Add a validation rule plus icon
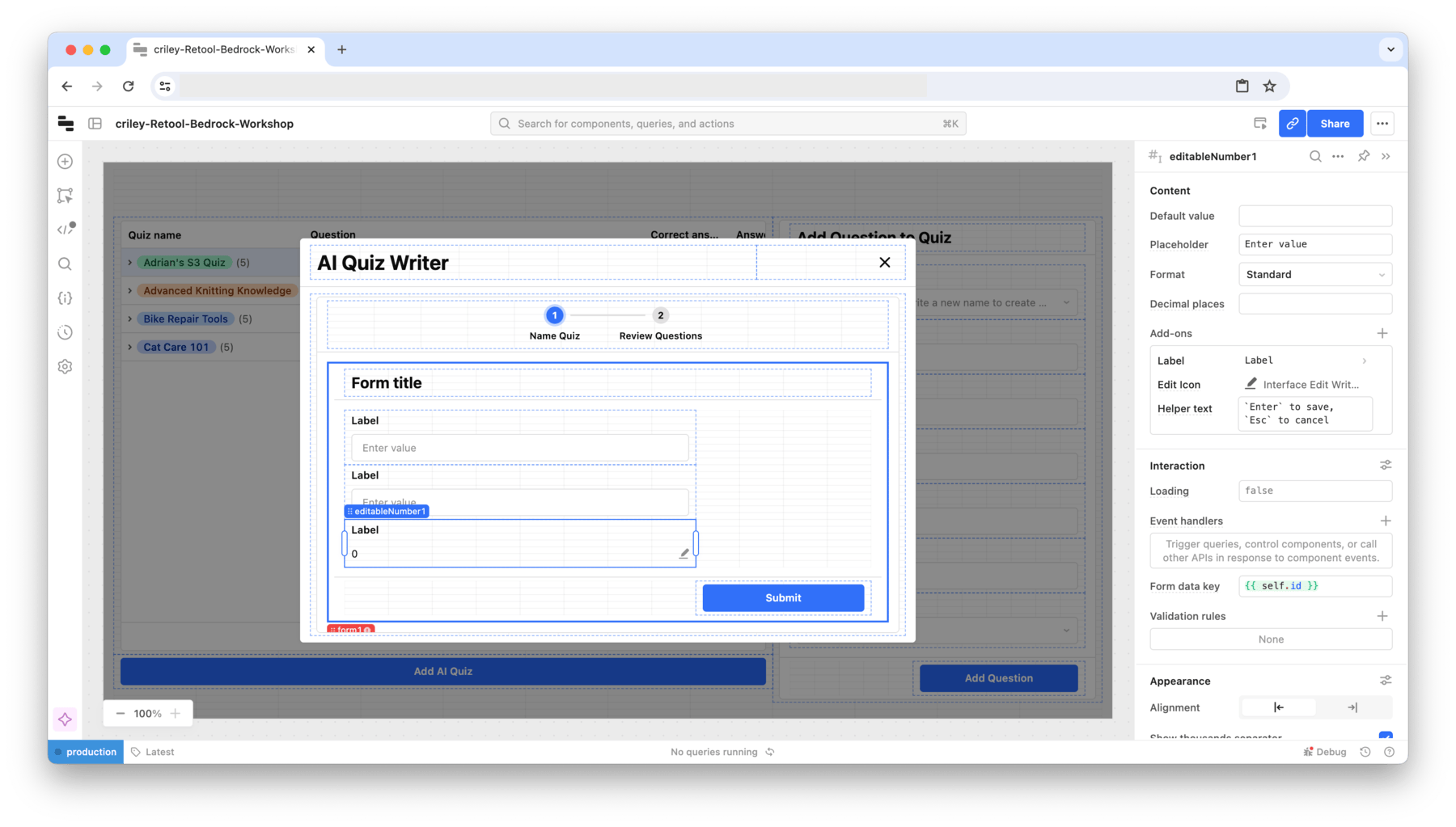Viewport: 1456px width, 827px height. 1382,616
